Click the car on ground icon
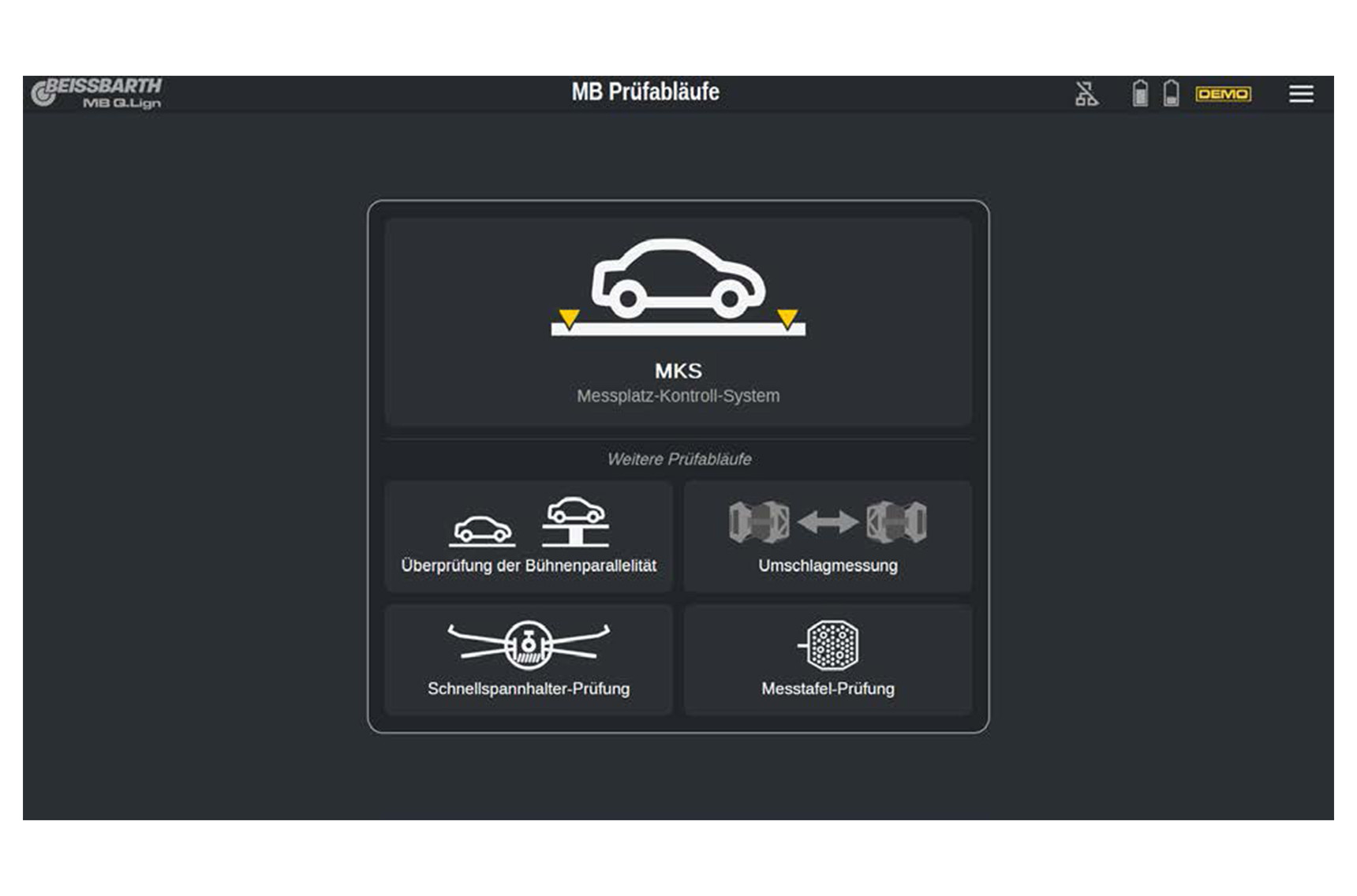 [x=482, y=530]
